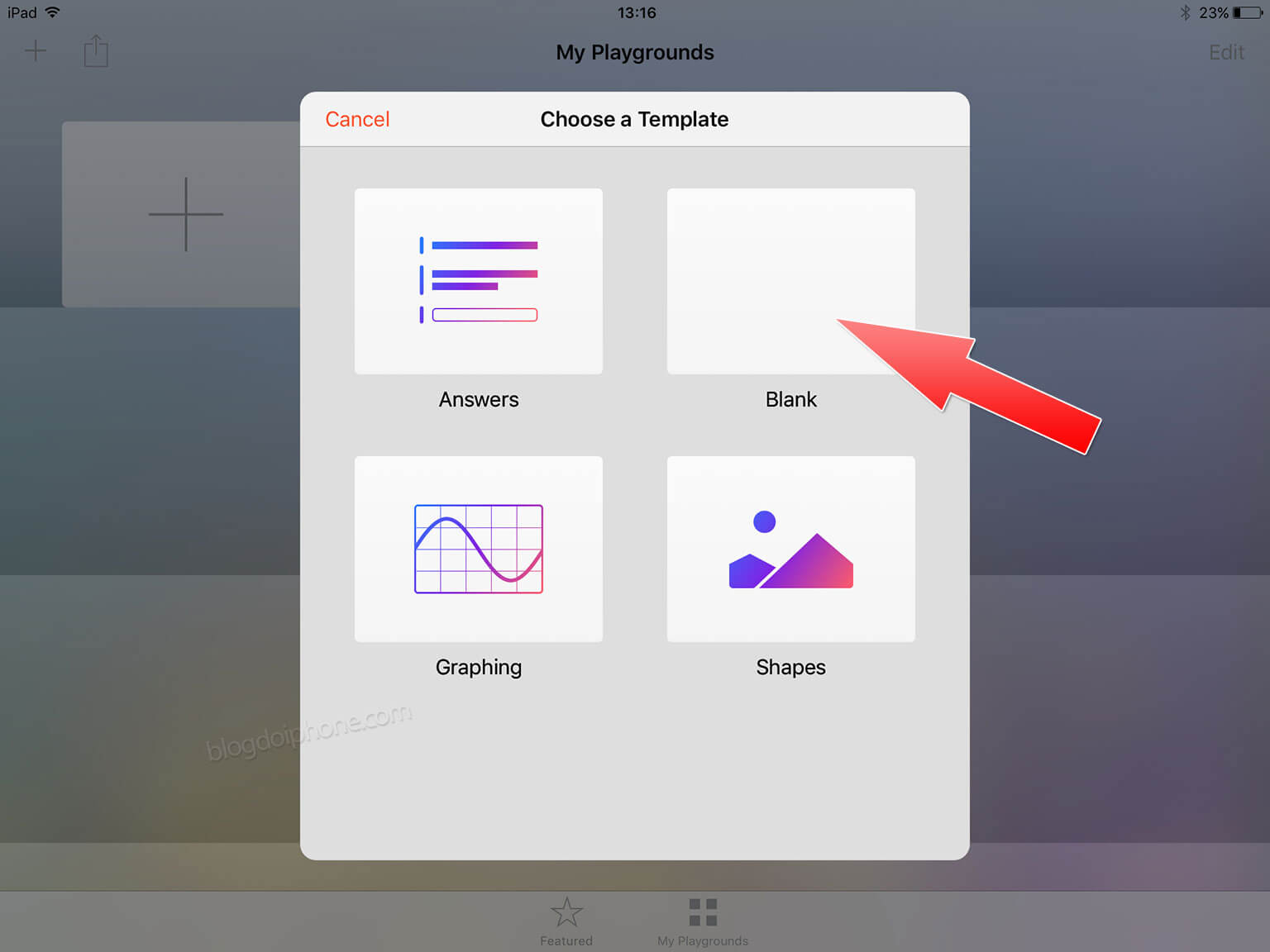The width and height of the screenshot is (1270, 952).
Task: Click the Graphing label text
Action: (479, 668)
